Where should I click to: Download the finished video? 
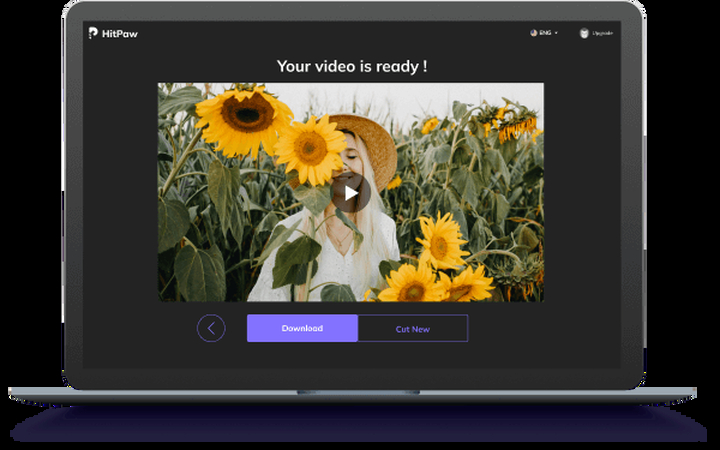point(302,328)
